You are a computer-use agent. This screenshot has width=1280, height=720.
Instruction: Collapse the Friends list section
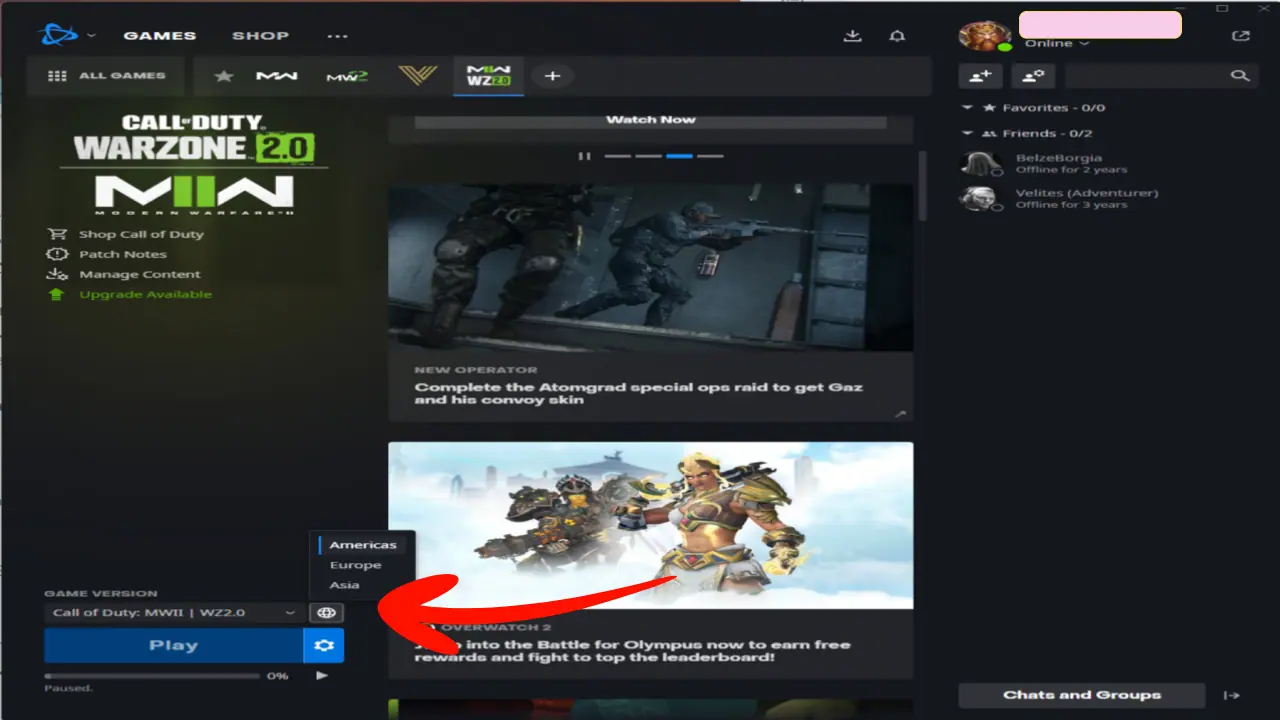(966, 133)
